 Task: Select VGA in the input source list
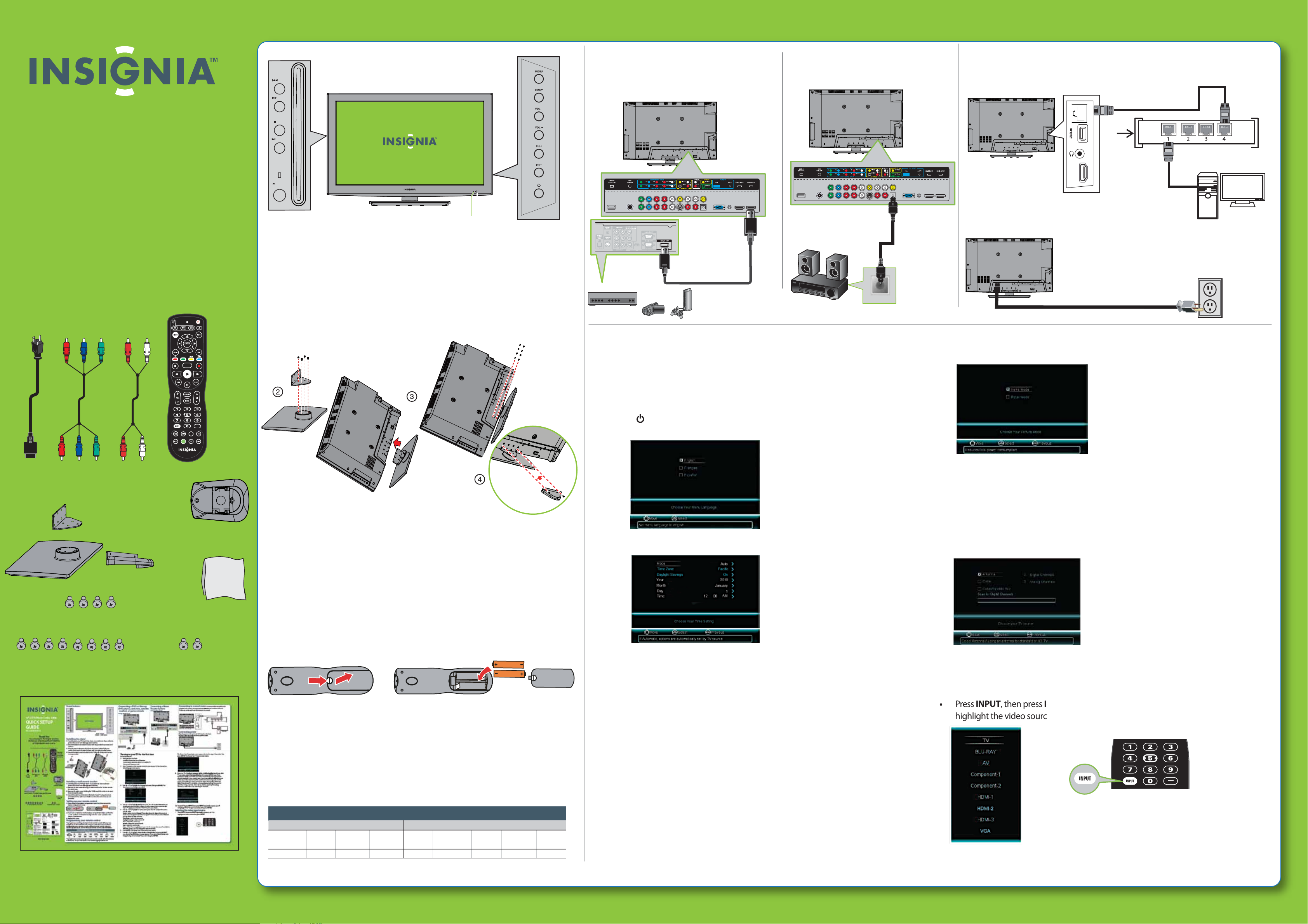click(986, 831)
